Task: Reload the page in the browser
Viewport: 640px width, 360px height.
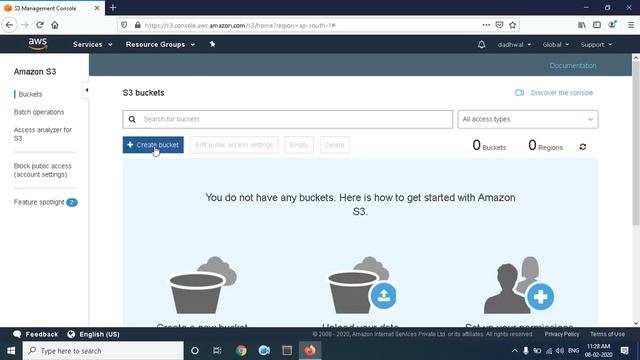Action: [x=40, y=25]
